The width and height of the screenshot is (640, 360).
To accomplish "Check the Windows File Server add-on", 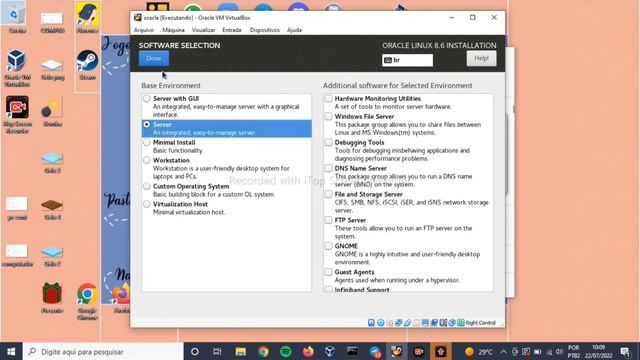I will pos(328,117).
